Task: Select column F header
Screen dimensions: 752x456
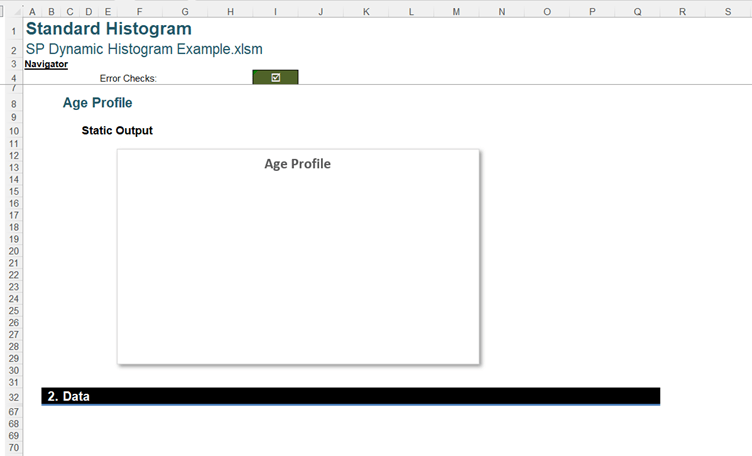Action: [x=139, y=11]
